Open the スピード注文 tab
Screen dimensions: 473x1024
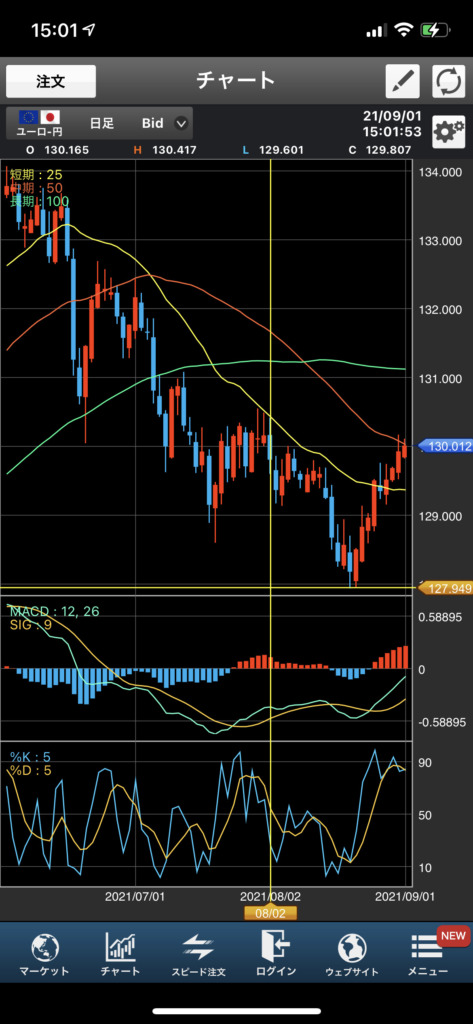[199, 955]
